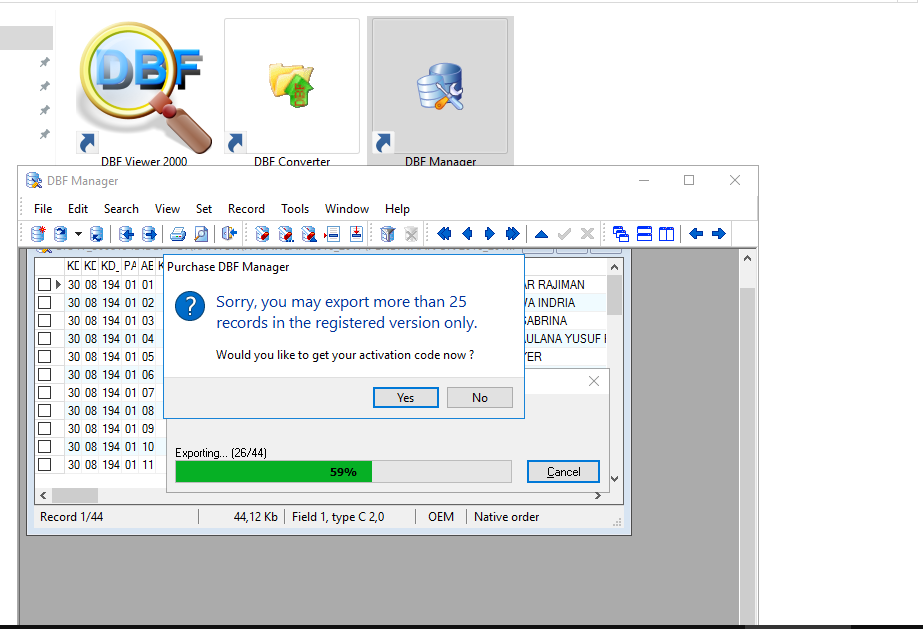Screen dimensions: 923x629
Task: Click the table scroll right arrow
Action: [x=597, y=496]
